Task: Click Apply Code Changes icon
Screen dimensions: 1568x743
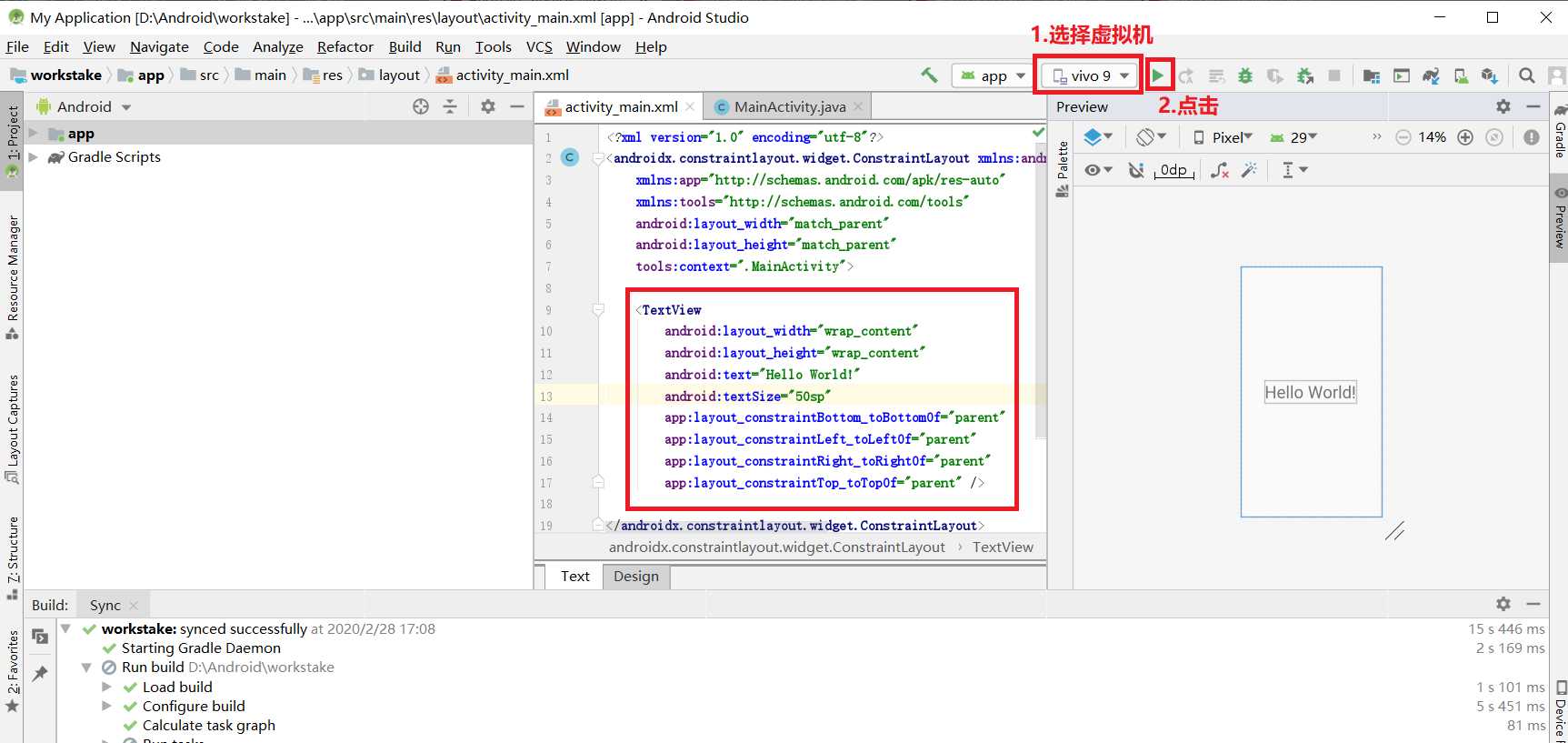Action: (x=1216, y=75)
